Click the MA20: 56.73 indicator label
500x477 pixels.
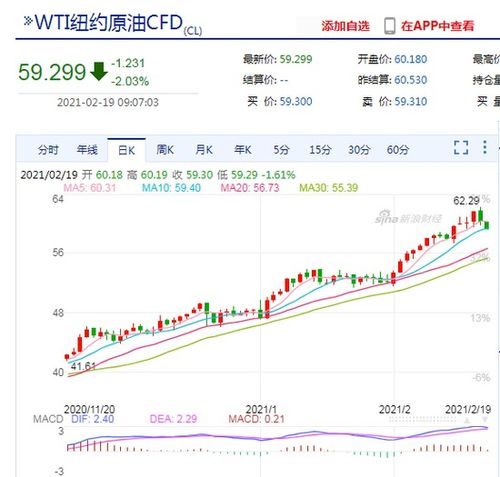point(250,188)
